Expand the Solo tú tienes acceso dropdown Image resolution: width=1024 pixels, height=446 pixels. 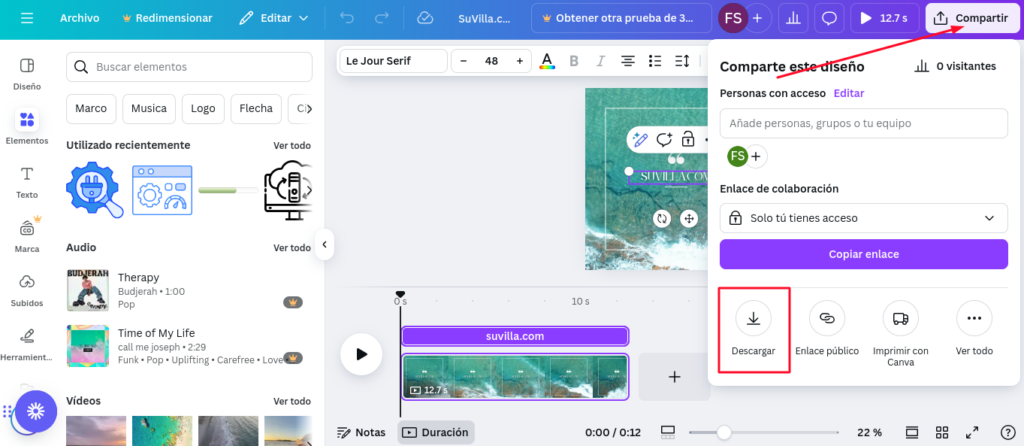[863, 218]
